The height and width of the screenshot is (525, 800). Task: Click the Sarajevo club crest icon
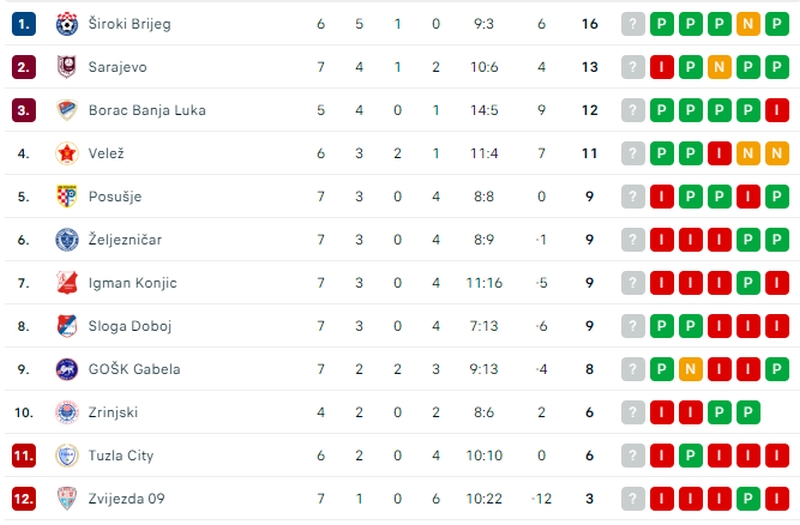pos(67,67)
